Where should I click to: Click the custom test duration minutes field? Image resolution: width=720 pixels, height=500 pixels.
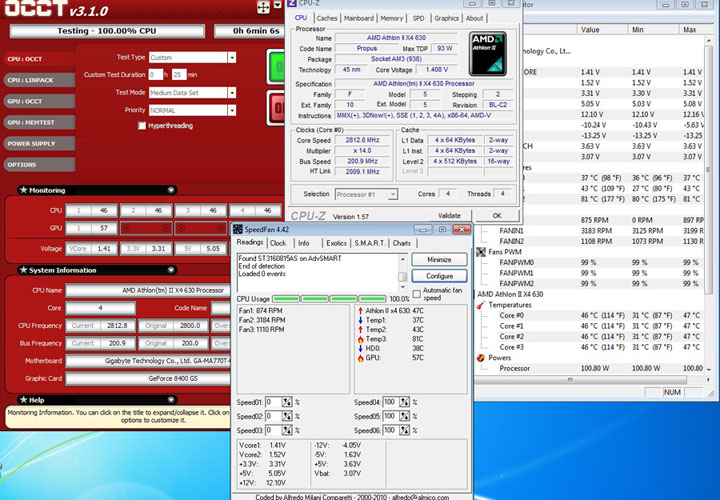pyautogui.click(x=179, y=74)
